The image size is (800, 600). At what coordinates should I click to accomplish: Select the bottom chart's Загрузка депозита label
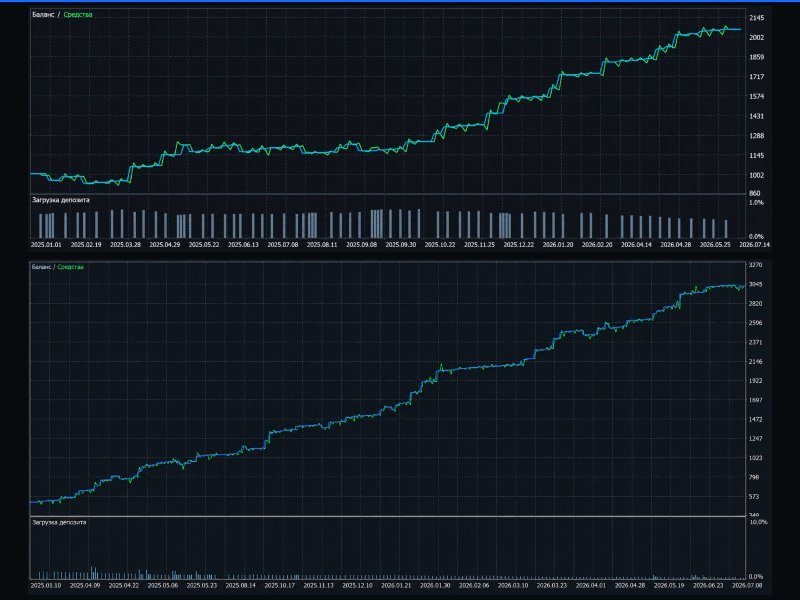[59, 522]
